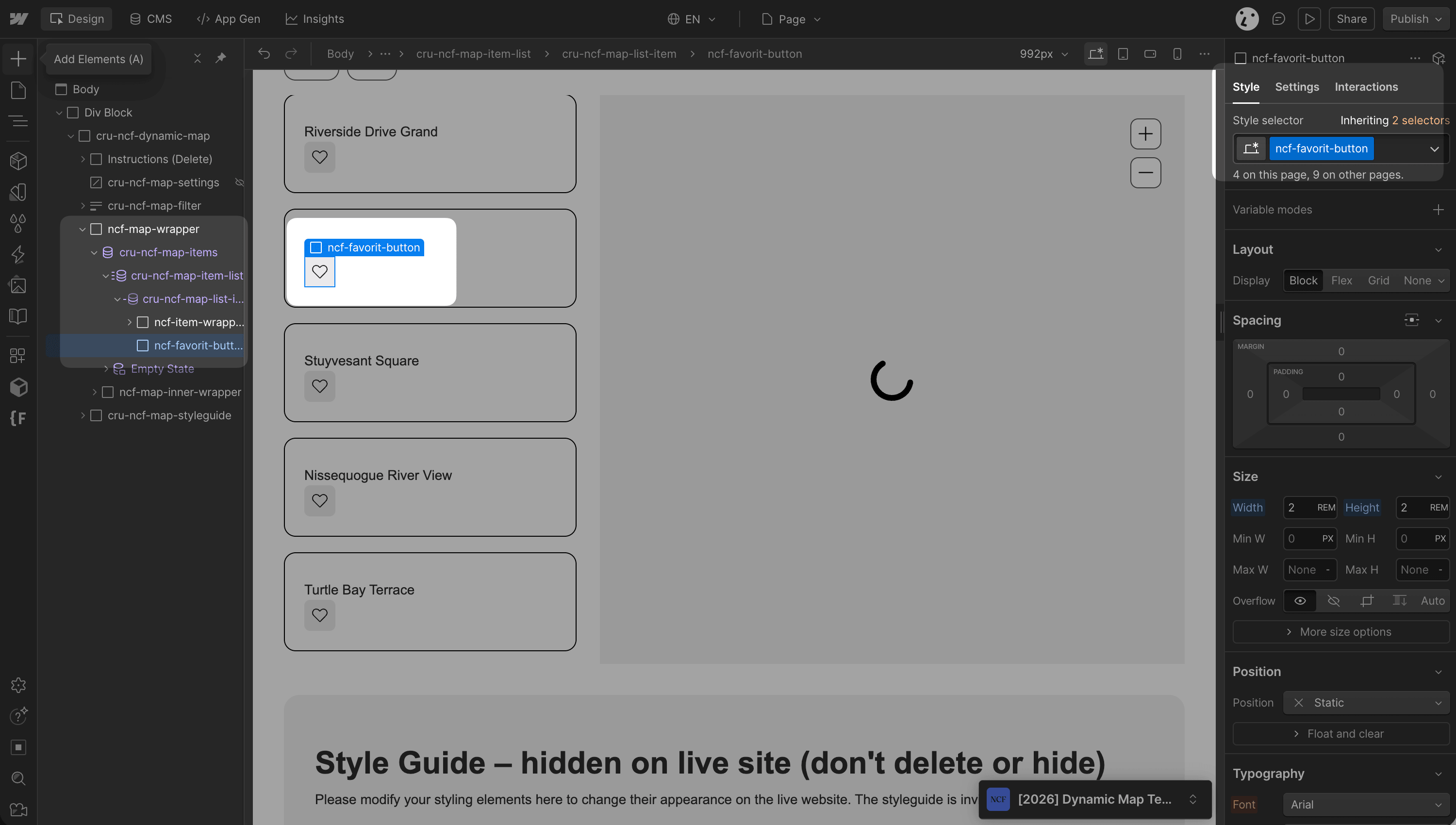Expand Float and clear
This screenshot has width=1456, height=825.
[x=1340, y=734]
